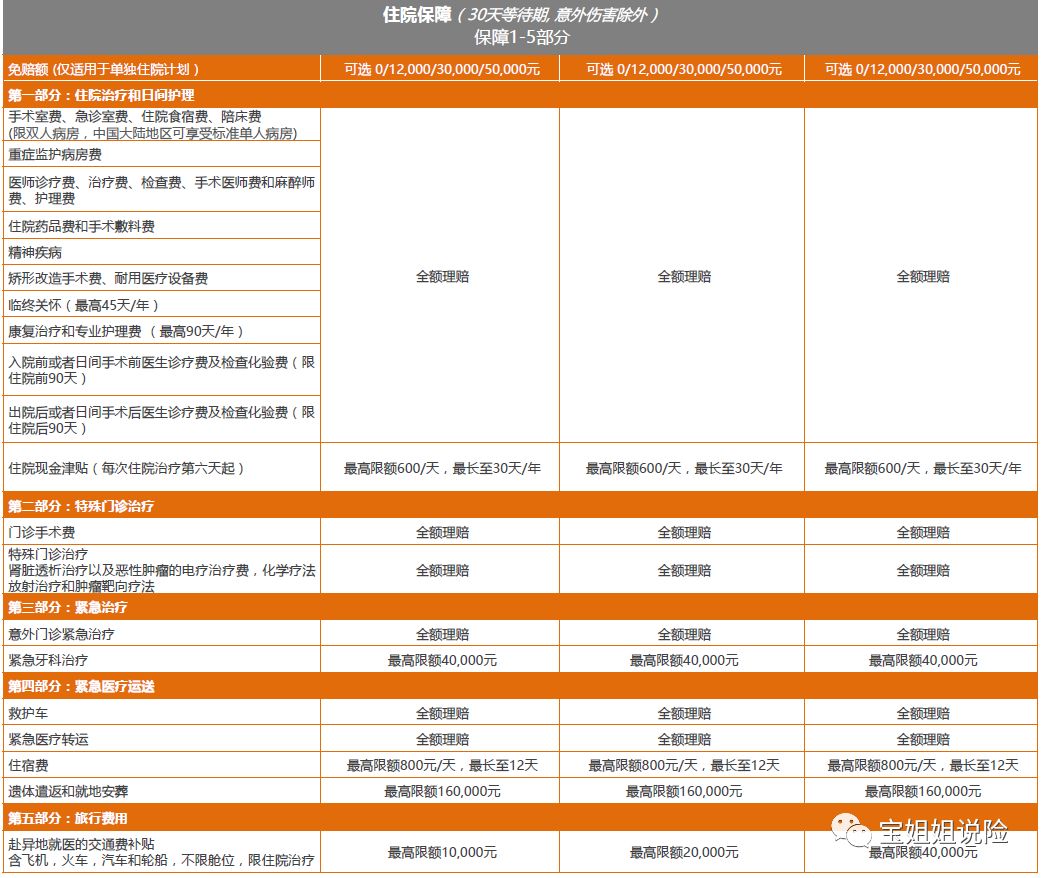
Task: Click the 第四部分：紧急医疗运送 section header
Action: (x=520, y=686)
